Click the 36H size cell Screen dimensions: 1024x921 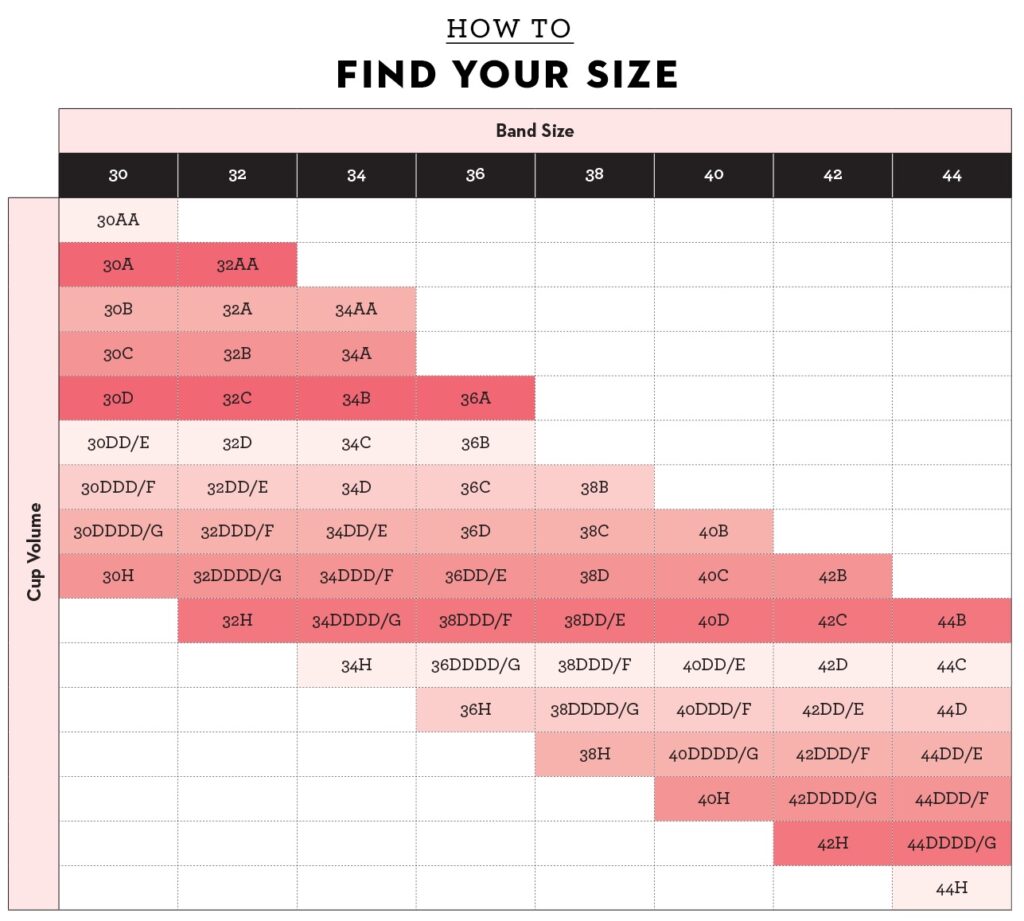pyautogui.click(x=475, y=710)
